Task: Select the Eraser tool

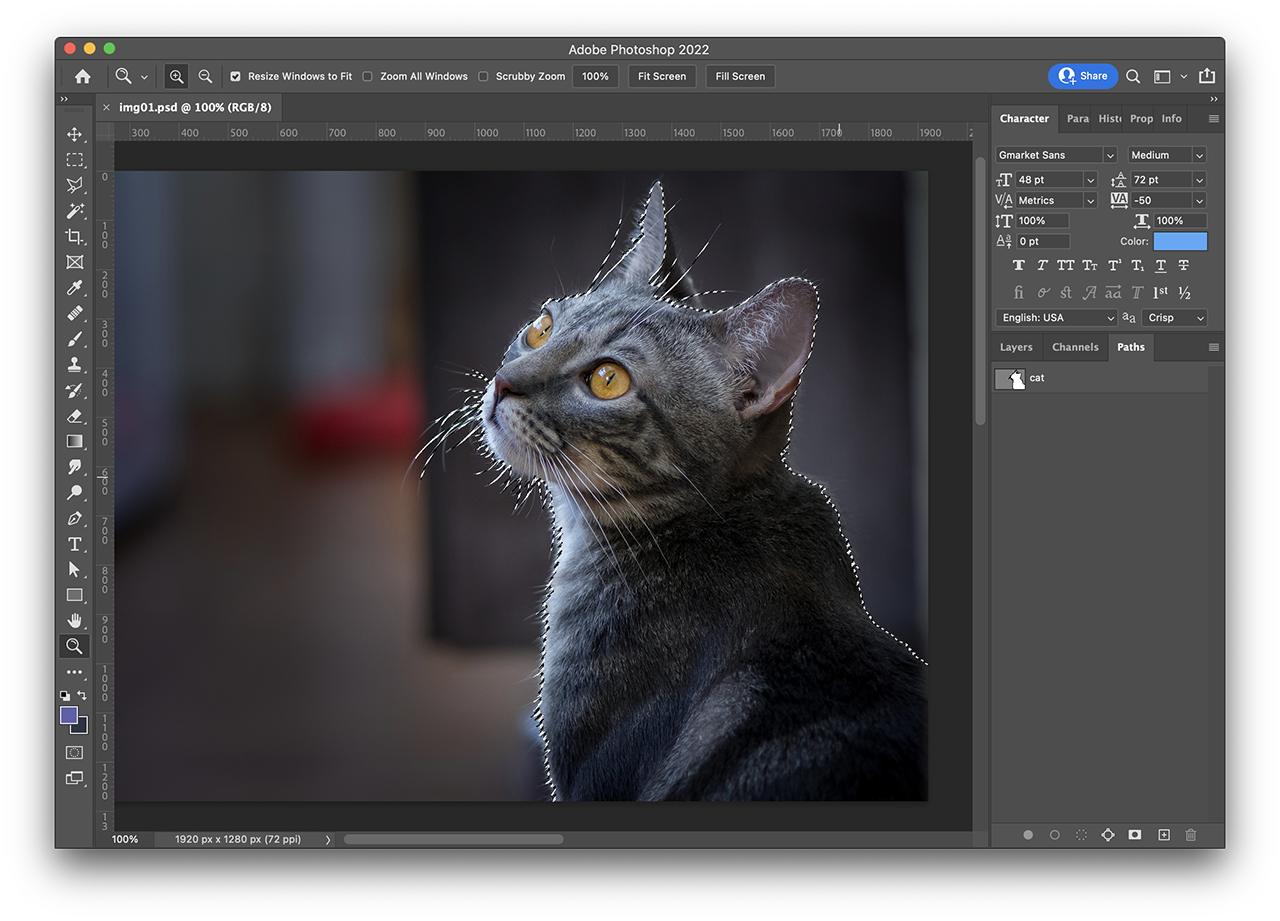Action: [x=74, y=416]
